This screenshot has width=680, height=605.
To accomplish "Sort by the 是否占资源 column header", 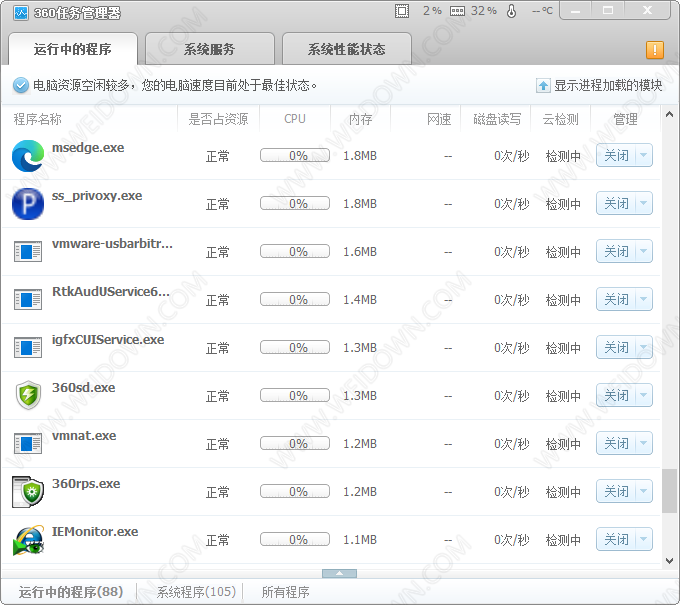I will [x=218, y=119].
